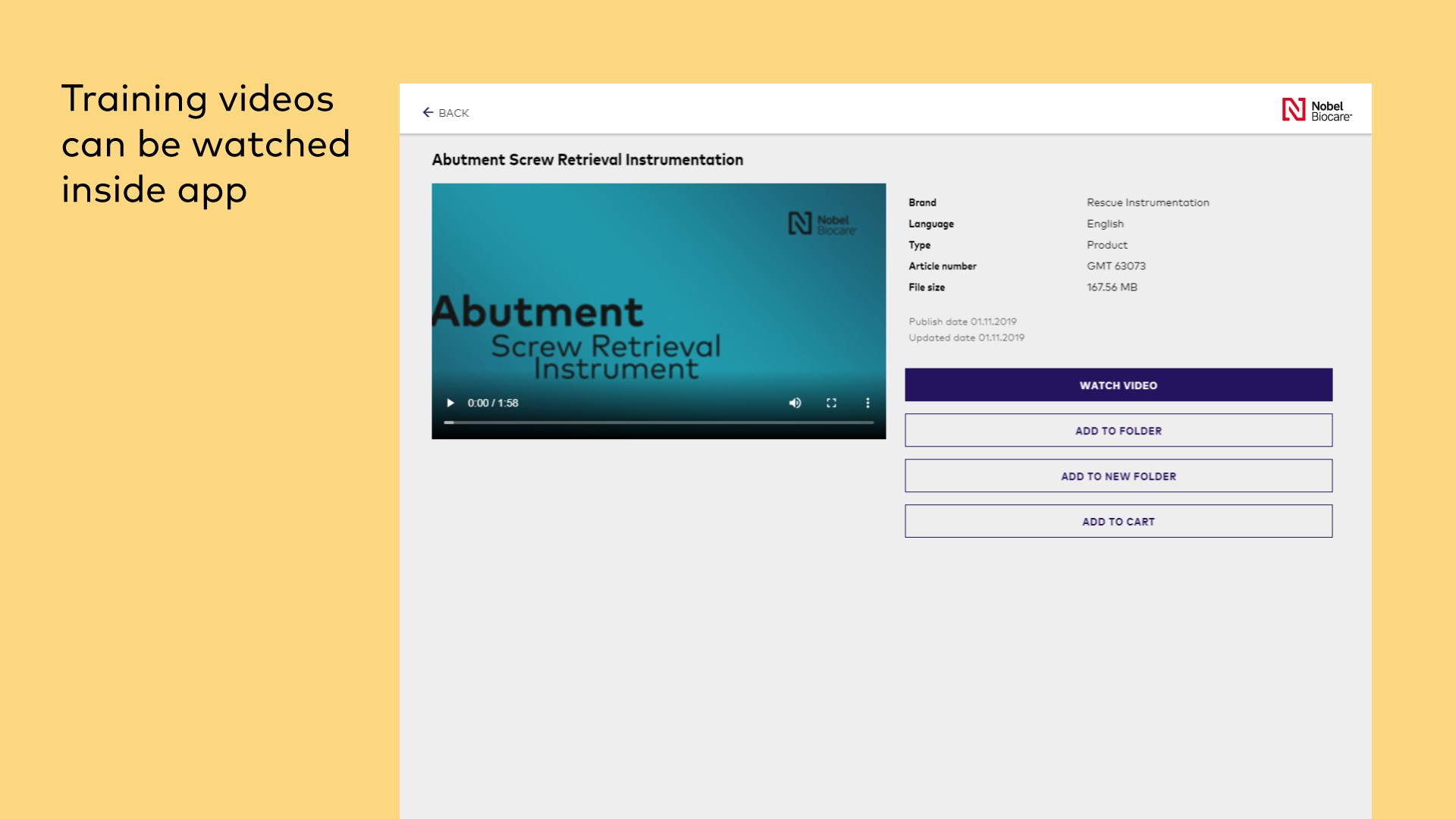
Task: Click the 0:00 / 1:58 time display
Action: tap(493, 403)
